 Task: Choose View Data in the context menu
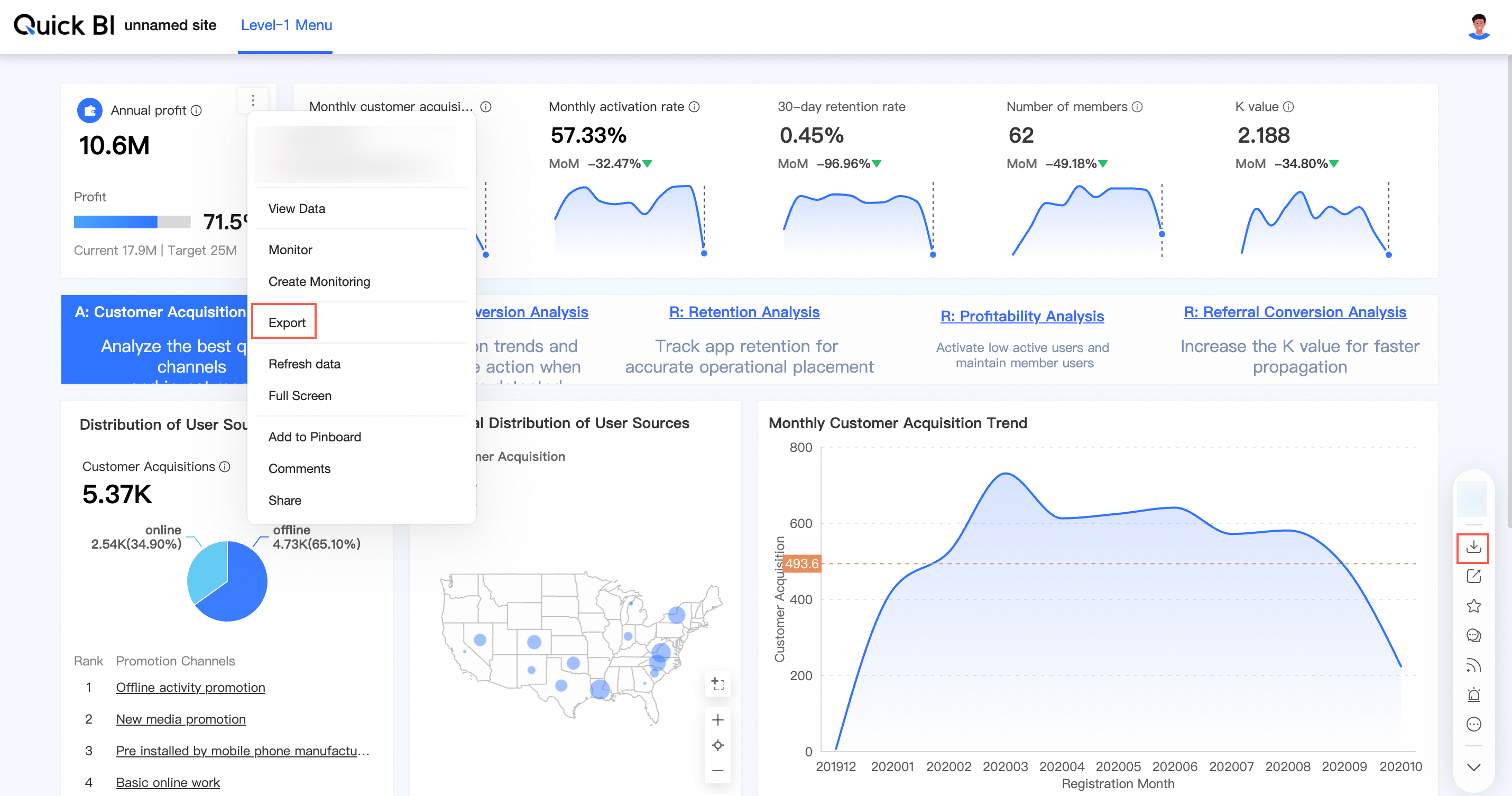pyautogui.click(x=297, y=208)
